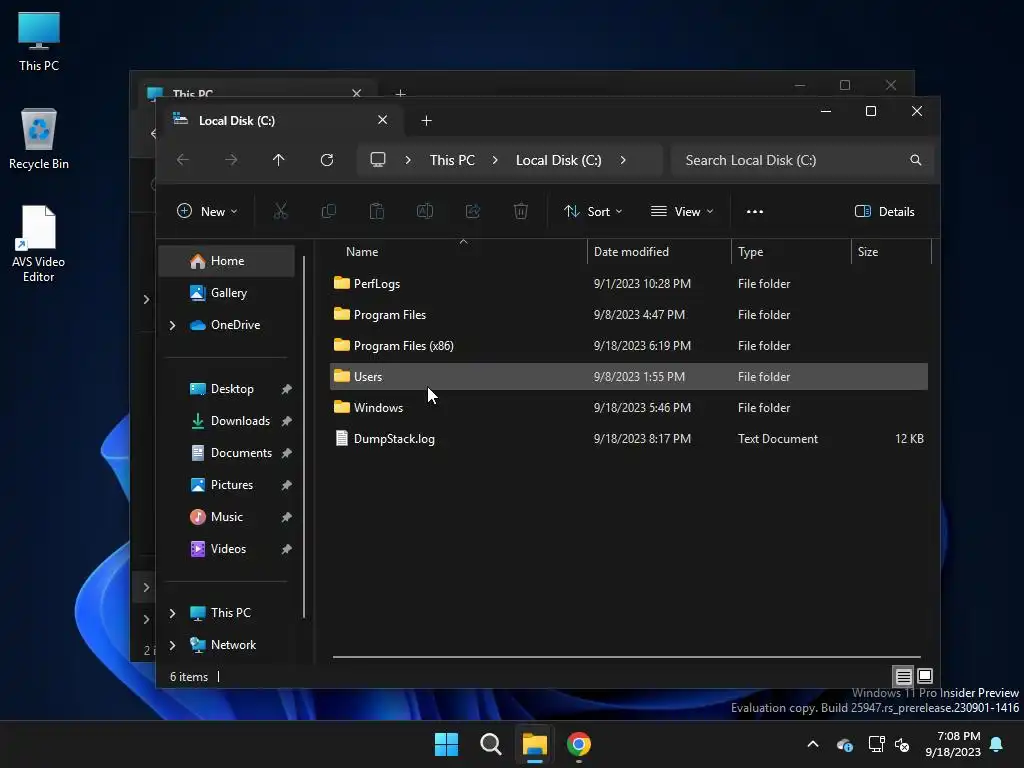Unpin Documents from quick access
Viewport: 1024px width, 768px height.
click(x=286, y=453)
